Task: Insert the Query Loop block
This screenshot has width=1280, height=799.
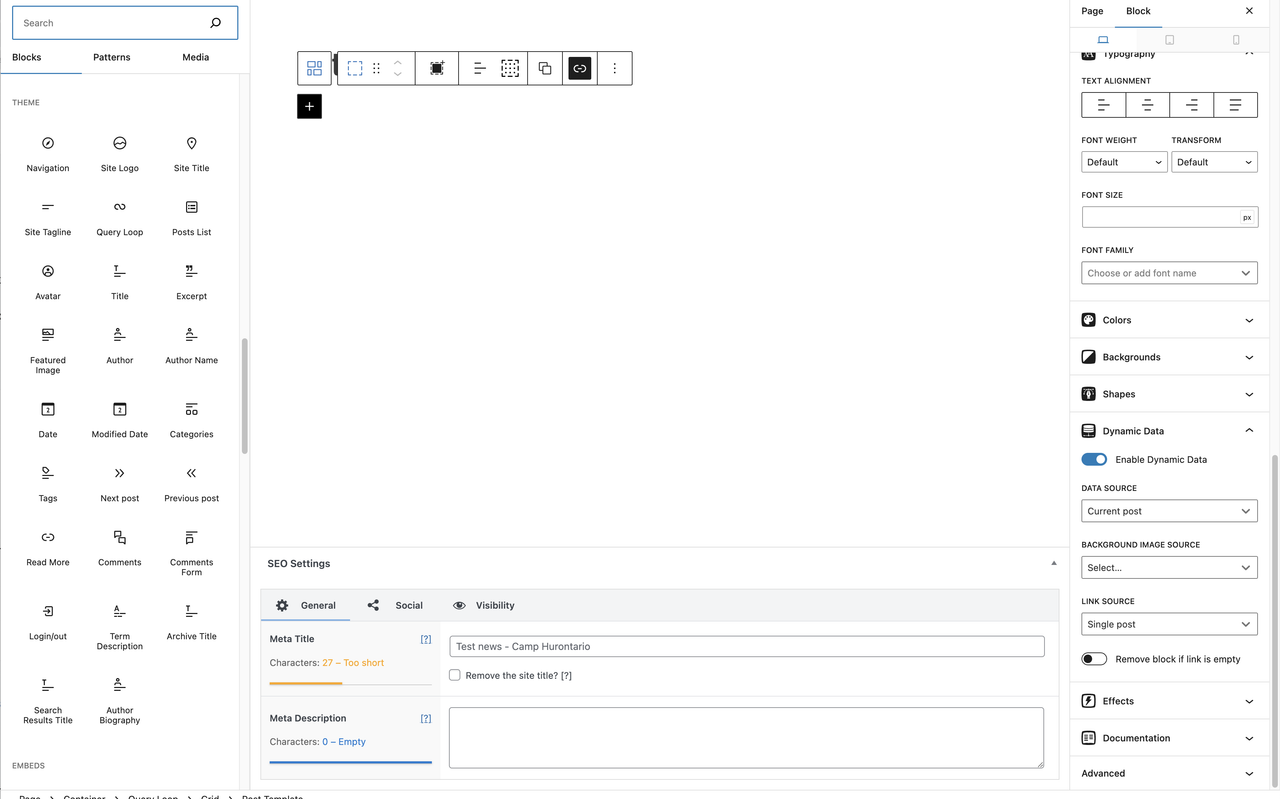Action: click(x=120, y=218)
